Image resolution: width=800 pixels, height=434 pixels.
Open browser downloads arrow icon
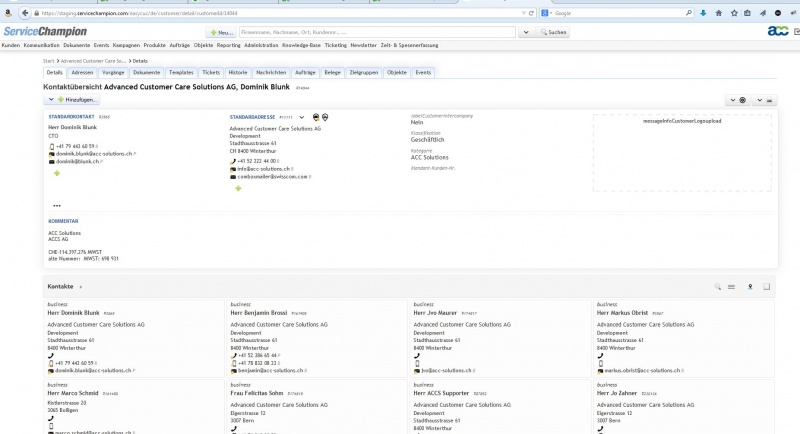[703, 13]
